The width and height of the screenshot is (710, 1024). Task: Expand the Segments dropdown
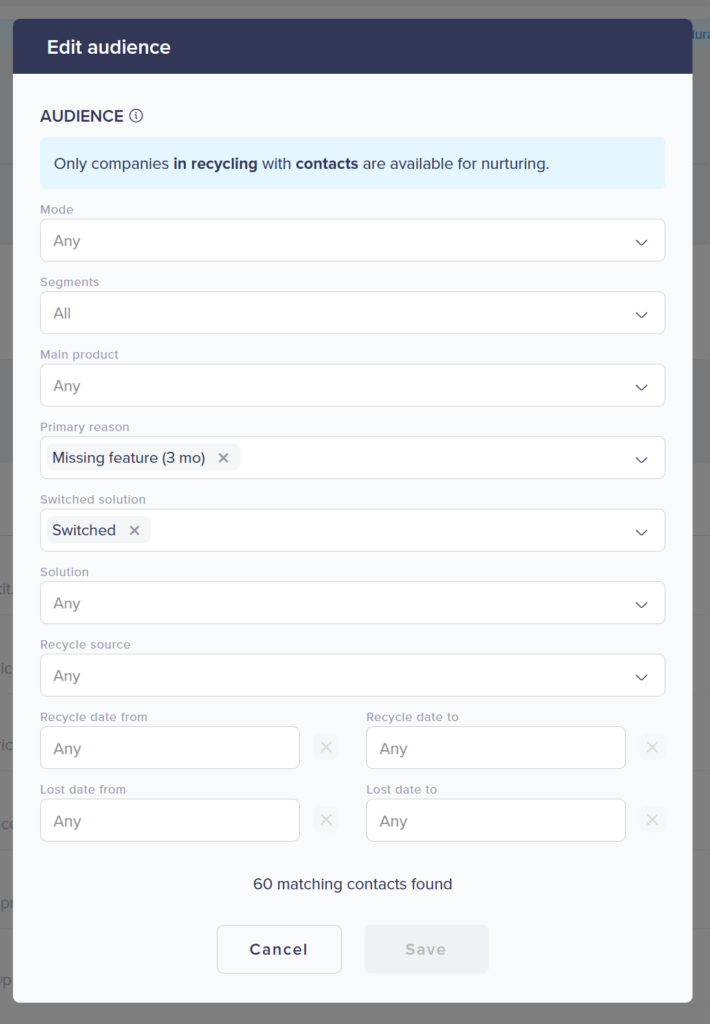point(352,313)
